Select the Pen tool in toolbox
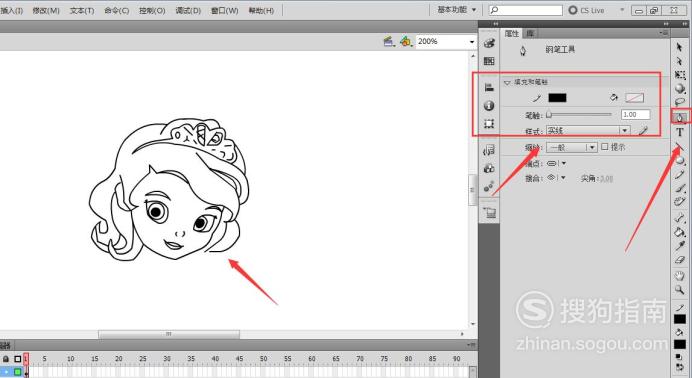The image size is (692, 378). tap(680, 117)
